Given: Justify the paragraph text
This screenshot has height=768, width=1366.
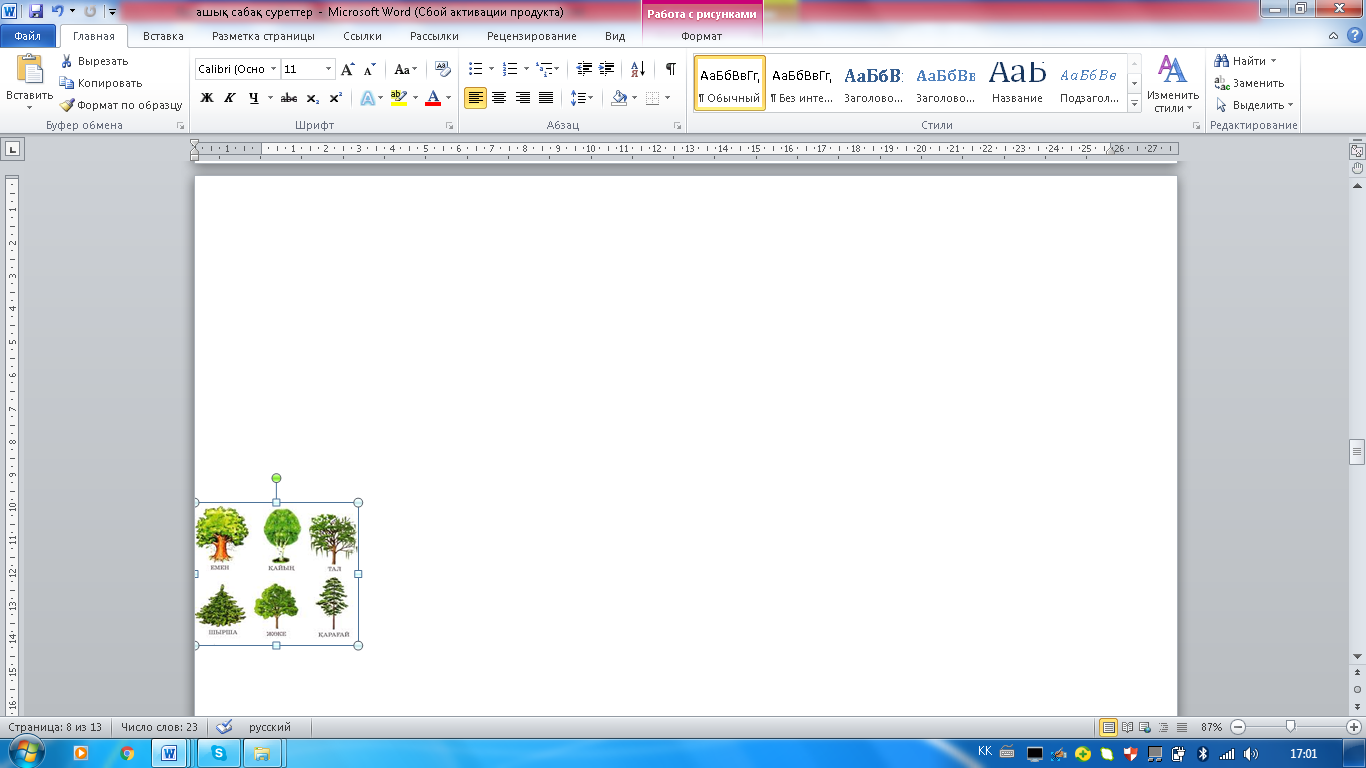Looking at the screenshot, I should coord(546,98).
